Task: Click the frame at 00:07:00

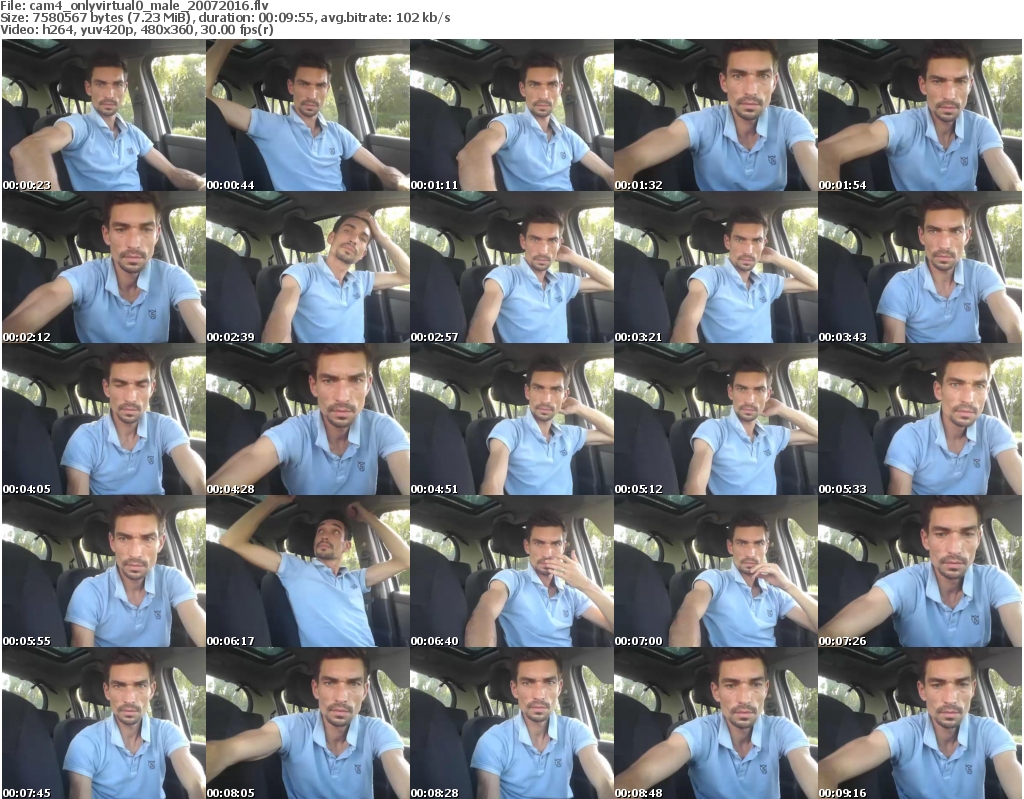Action: coord(716,571)
